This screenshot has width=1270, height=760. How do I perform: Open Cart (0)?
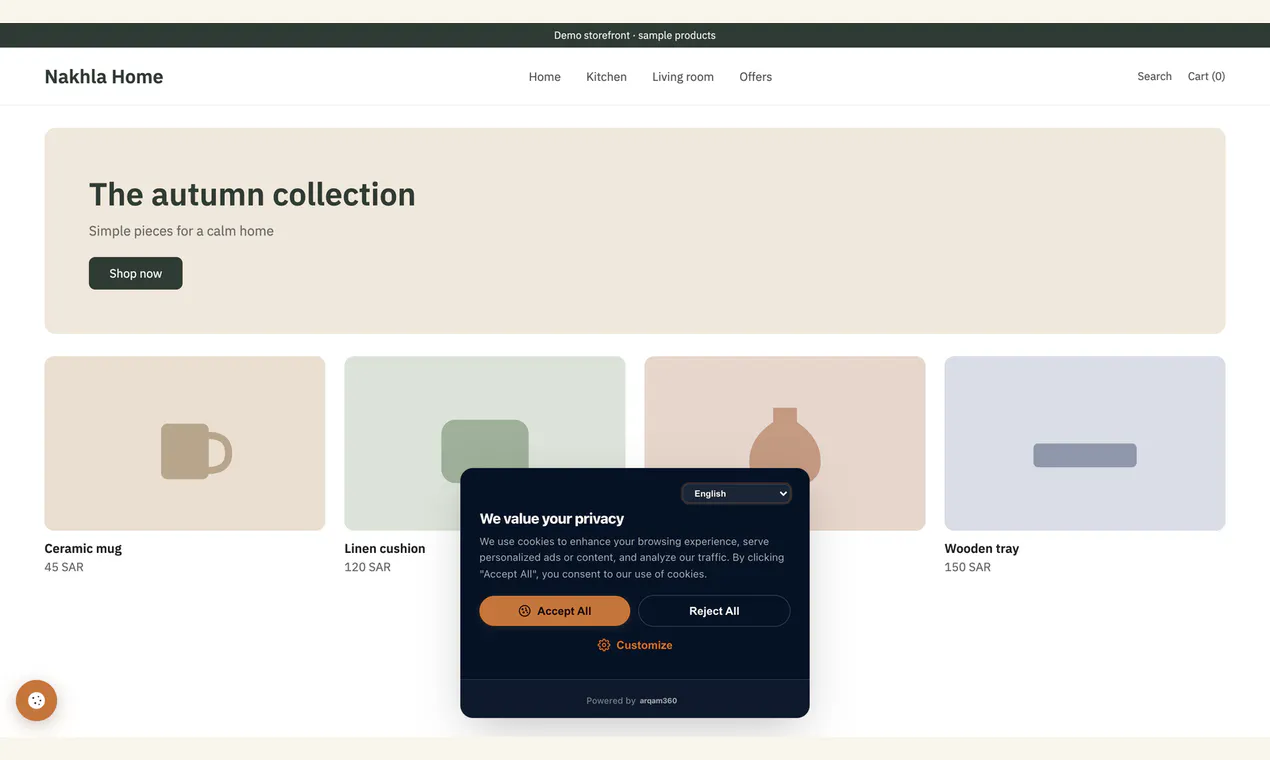(x=1206, y=76)
